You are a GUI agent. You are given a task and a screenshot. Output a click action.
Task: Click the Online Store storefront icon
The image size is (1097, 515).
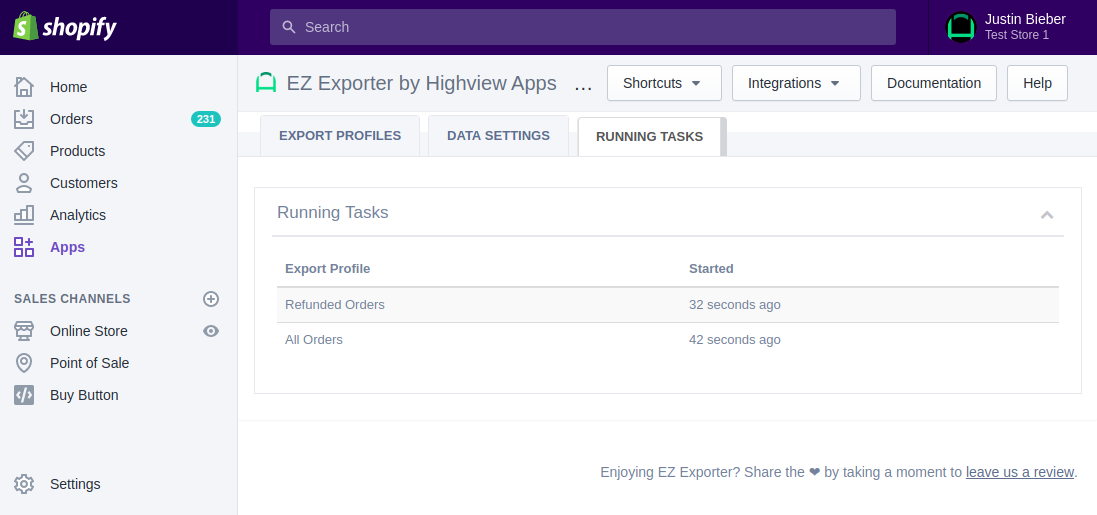pos(24,331)
